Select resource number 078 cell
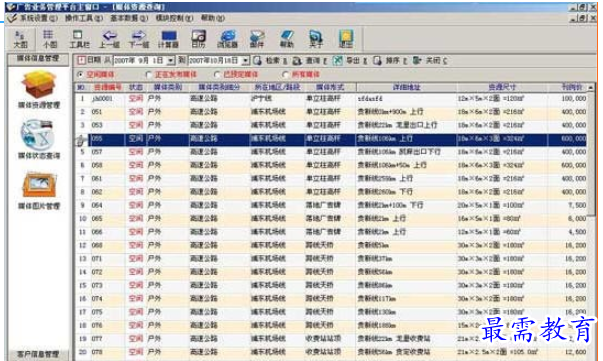The image size is (603, 361). click(x=108, y=352)
